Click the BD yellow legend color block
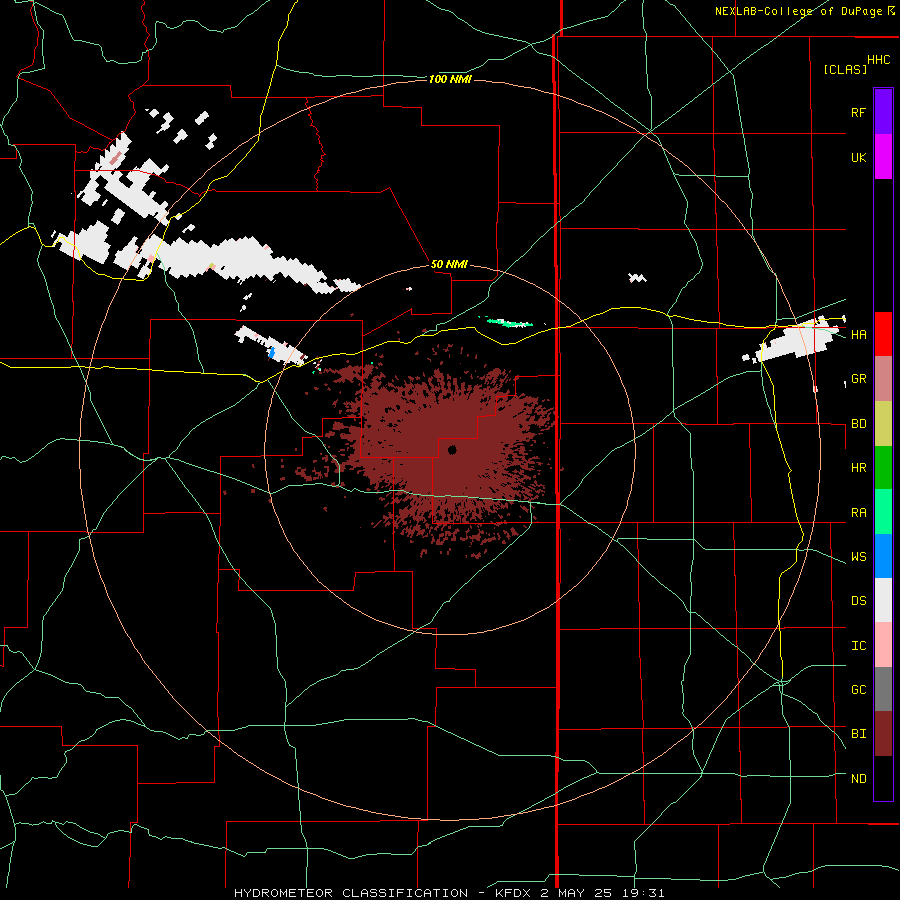This screenshot has height=900, width=900. point(883,424)
